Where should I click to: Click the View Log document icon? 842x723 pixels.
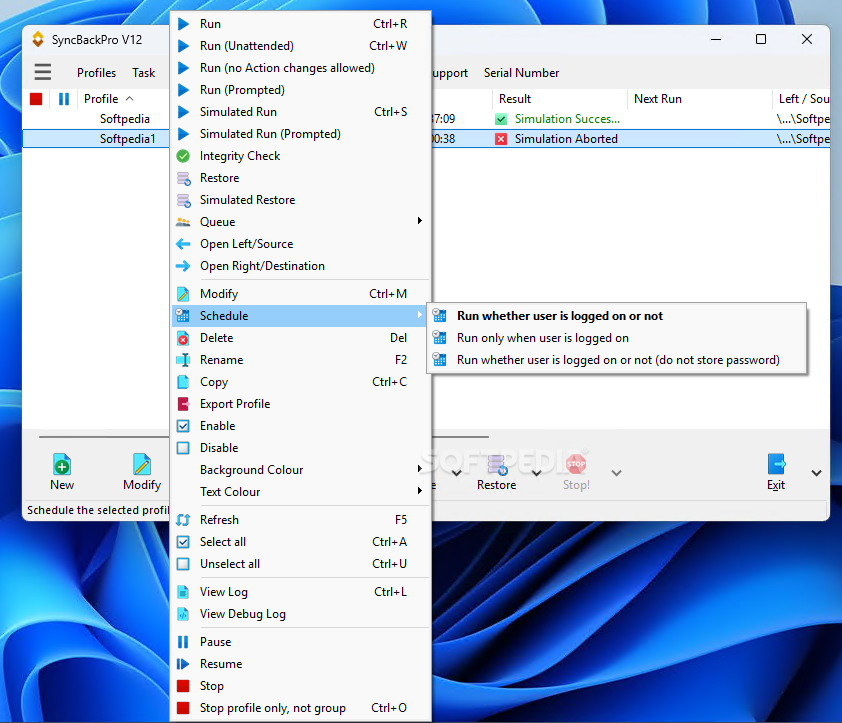[x=183, y=592]
